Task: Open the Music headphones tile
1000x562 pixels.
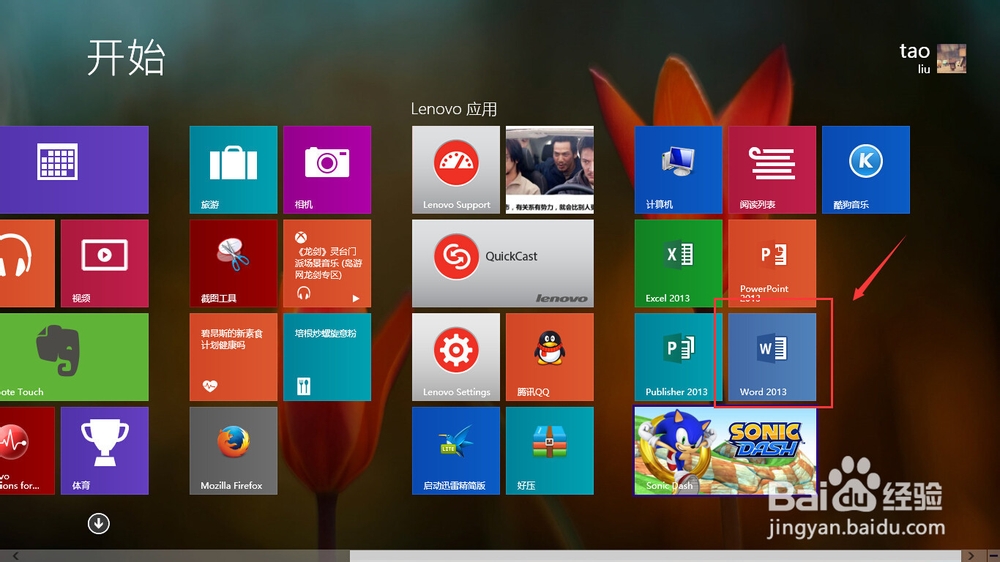Action: click(x=27, y=263)
